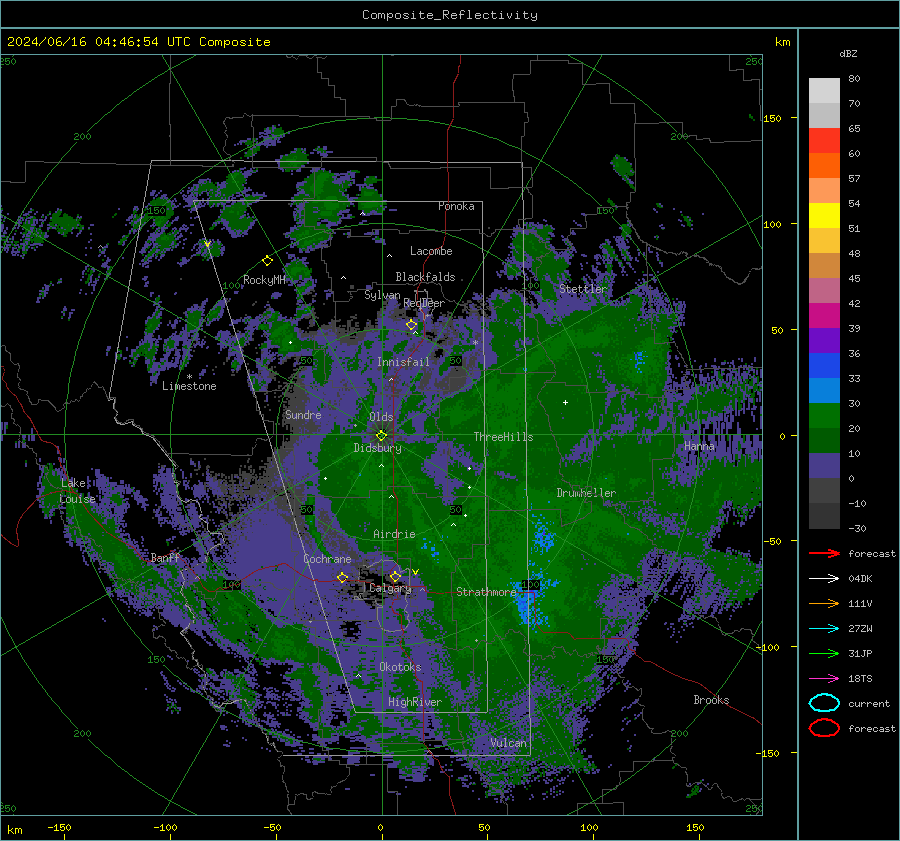This screenshot has width=900, height=841.
Task: Click the Okotoks city label
Action: [x=400, y=667]
